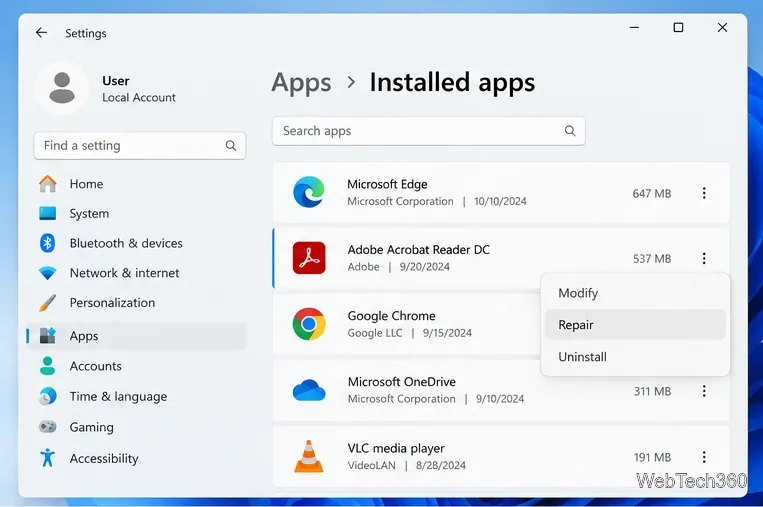
Task: Open Personalization settings label
Action: (112, 303)
